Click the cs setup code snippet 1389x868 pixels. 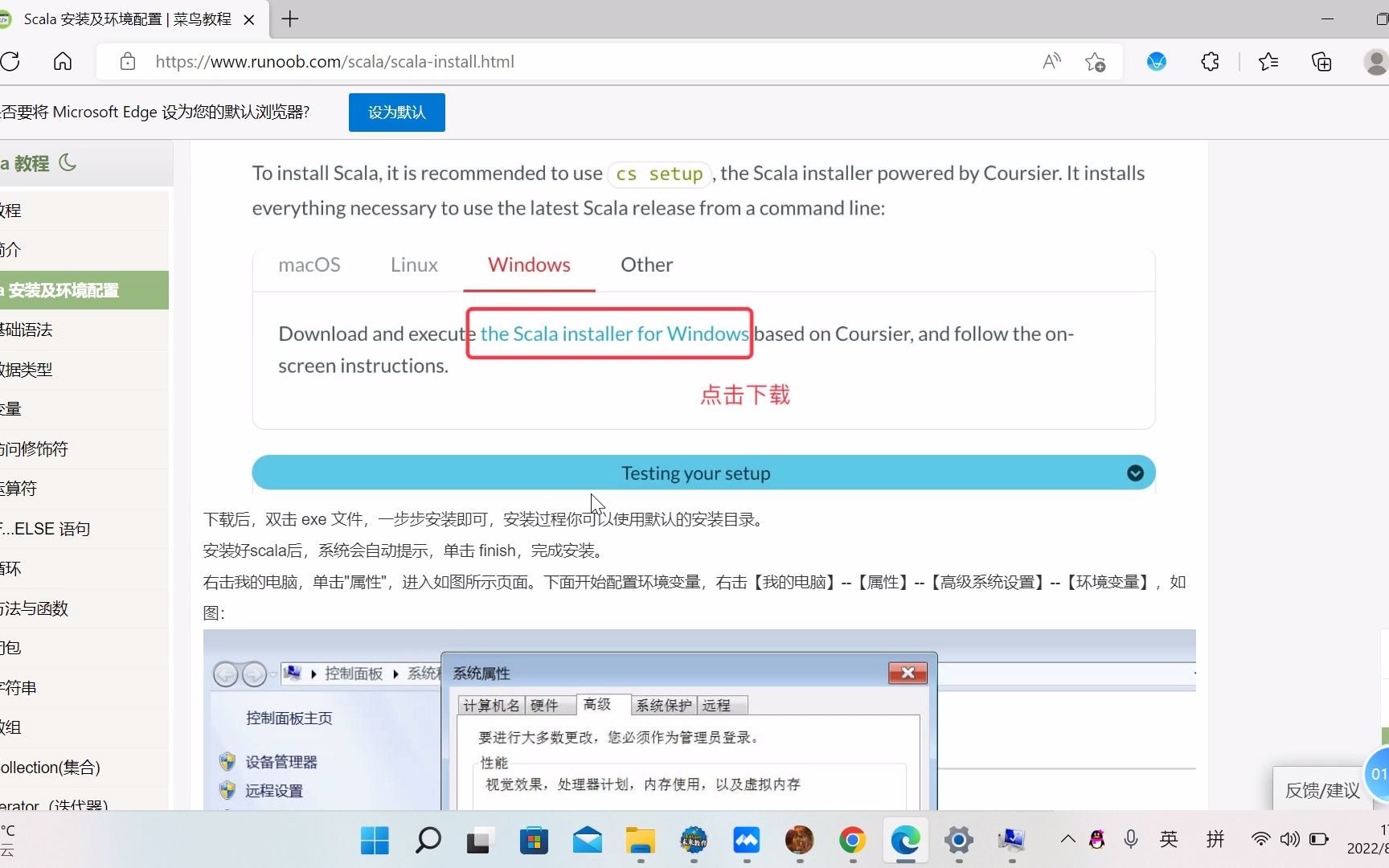pos(659,174)
